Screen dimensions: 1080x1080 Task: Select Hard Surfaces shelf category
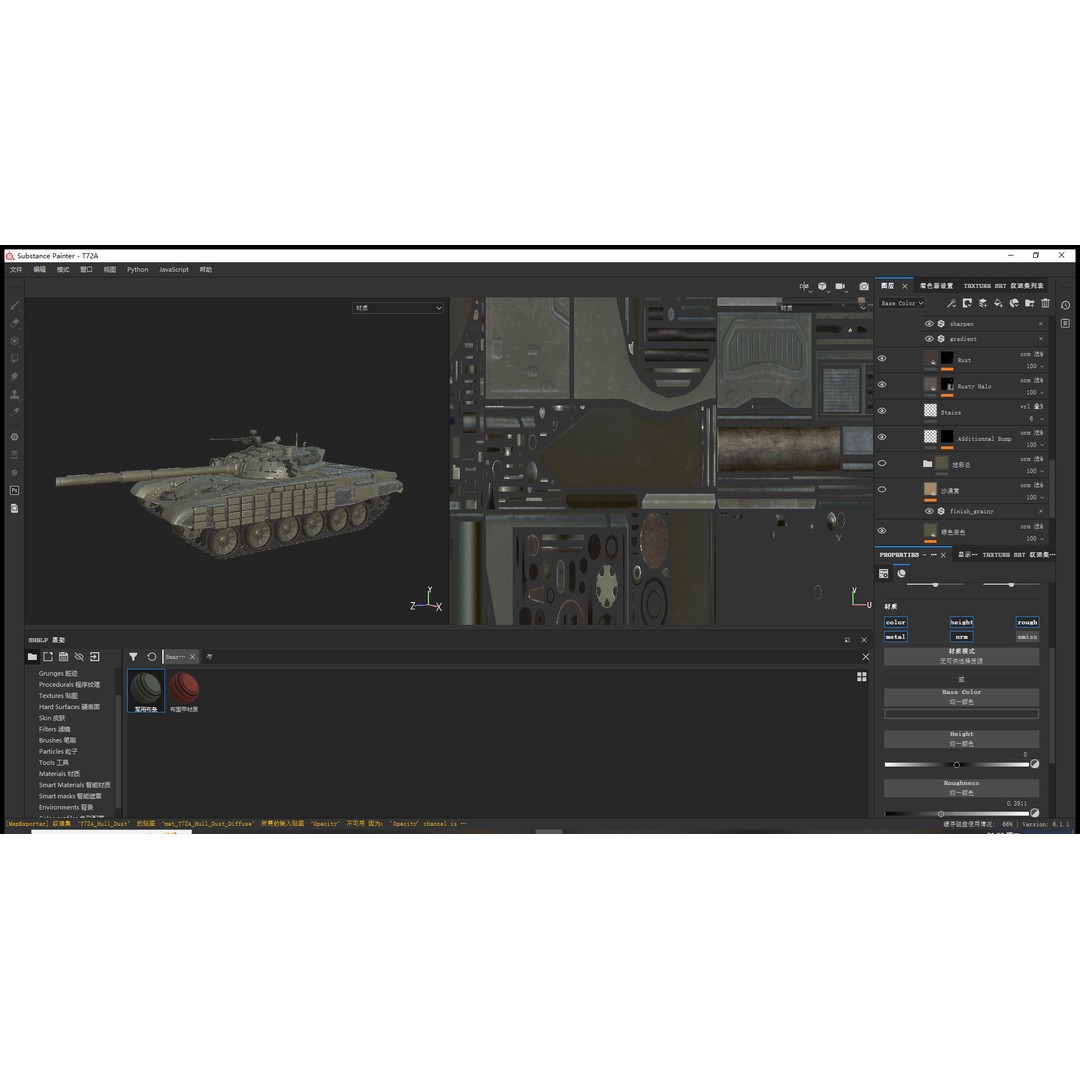(69, 707)
